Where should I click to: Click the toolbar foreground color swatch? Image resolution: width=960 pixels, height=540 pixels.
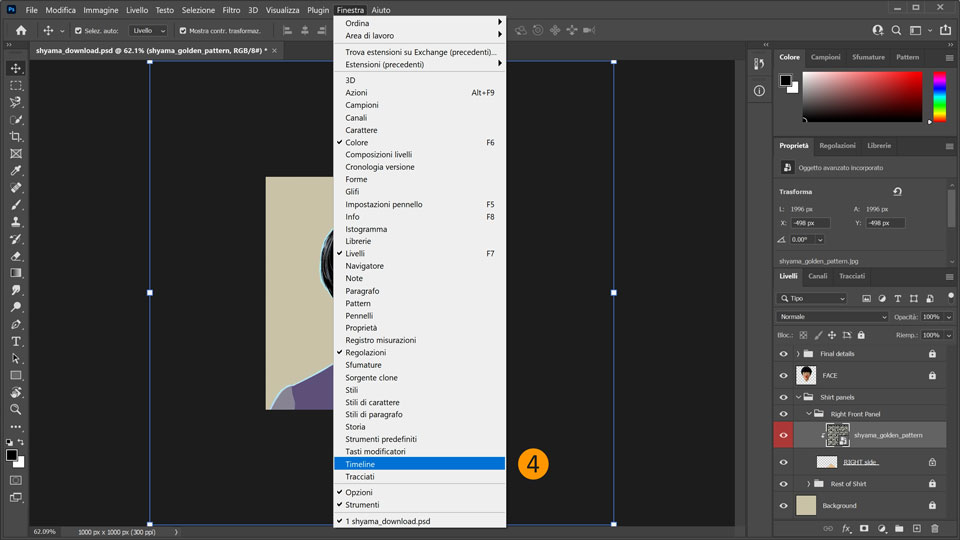12,455
